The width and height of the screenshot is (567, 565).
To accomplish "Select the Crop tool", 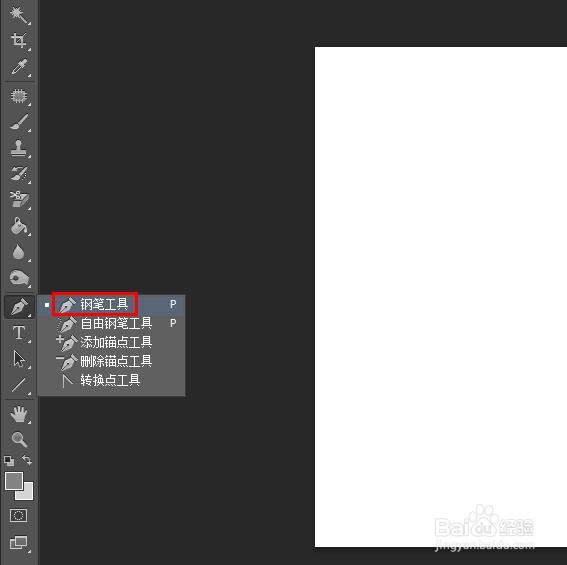I will [19, 41].
